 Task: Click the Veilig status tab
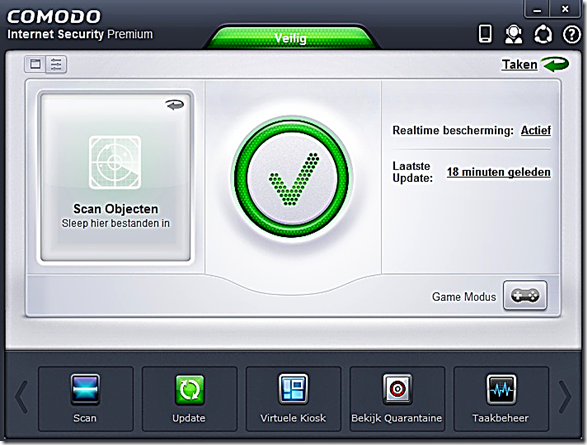[291, 38]
